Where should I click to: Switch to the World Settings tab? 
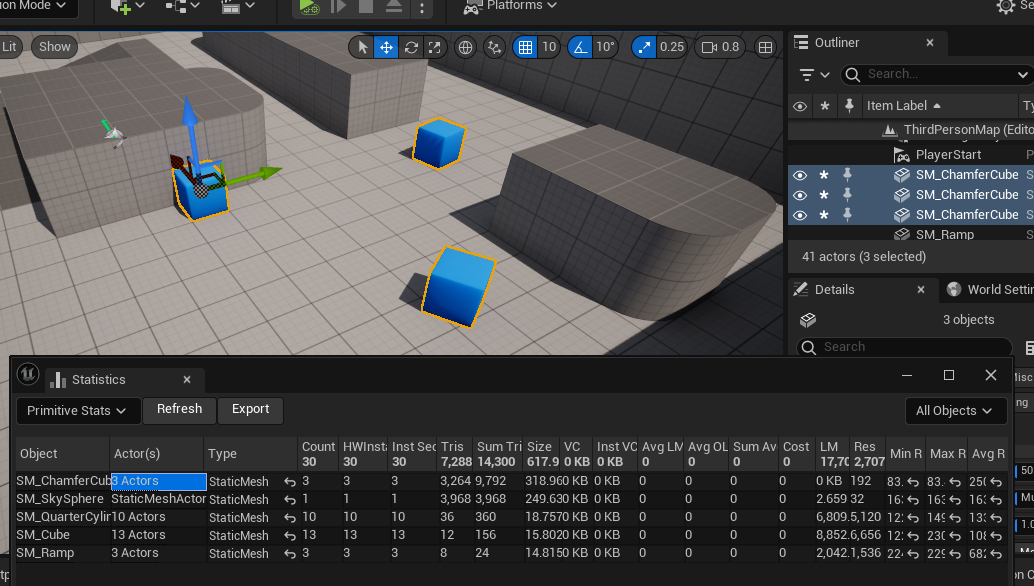pos(990,290)
